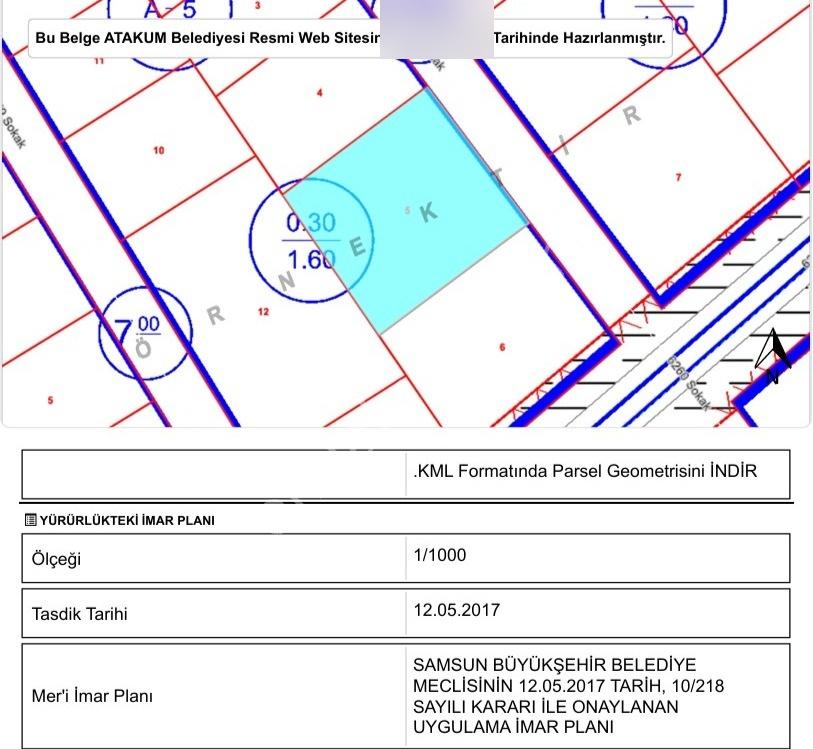This screenshot has width=813, height=749.
Task: Select parcel number 6 on the map
Action: pyautogui.click(x=502, y=347)
